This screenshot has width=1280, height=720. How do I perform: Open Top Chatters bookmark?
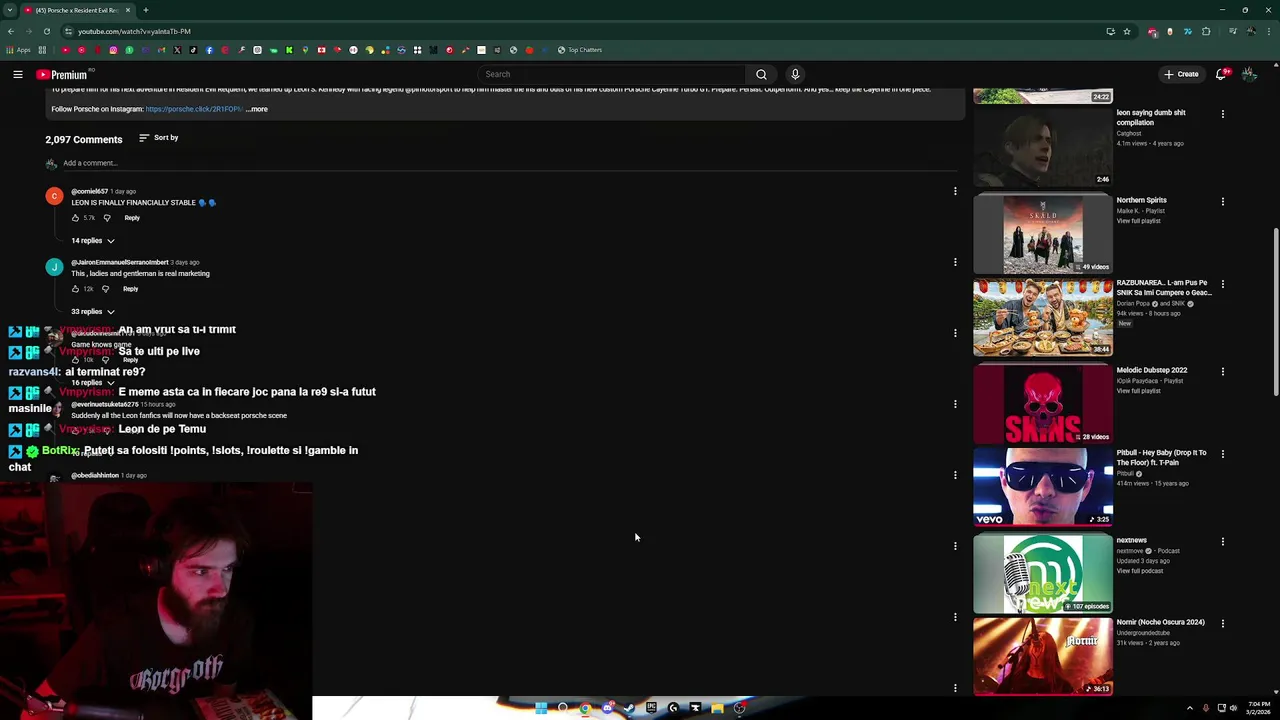(580, 50)
